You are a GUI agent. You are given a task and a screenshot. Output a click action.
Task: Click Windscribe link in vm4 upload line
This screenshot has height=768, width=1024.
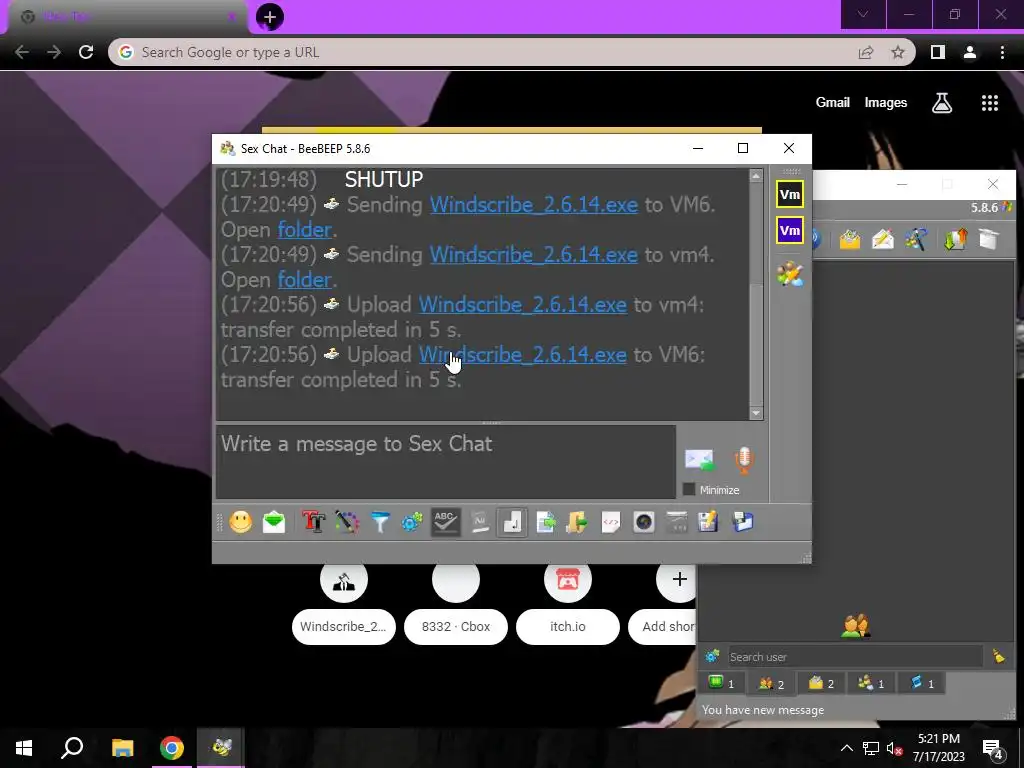522,304
